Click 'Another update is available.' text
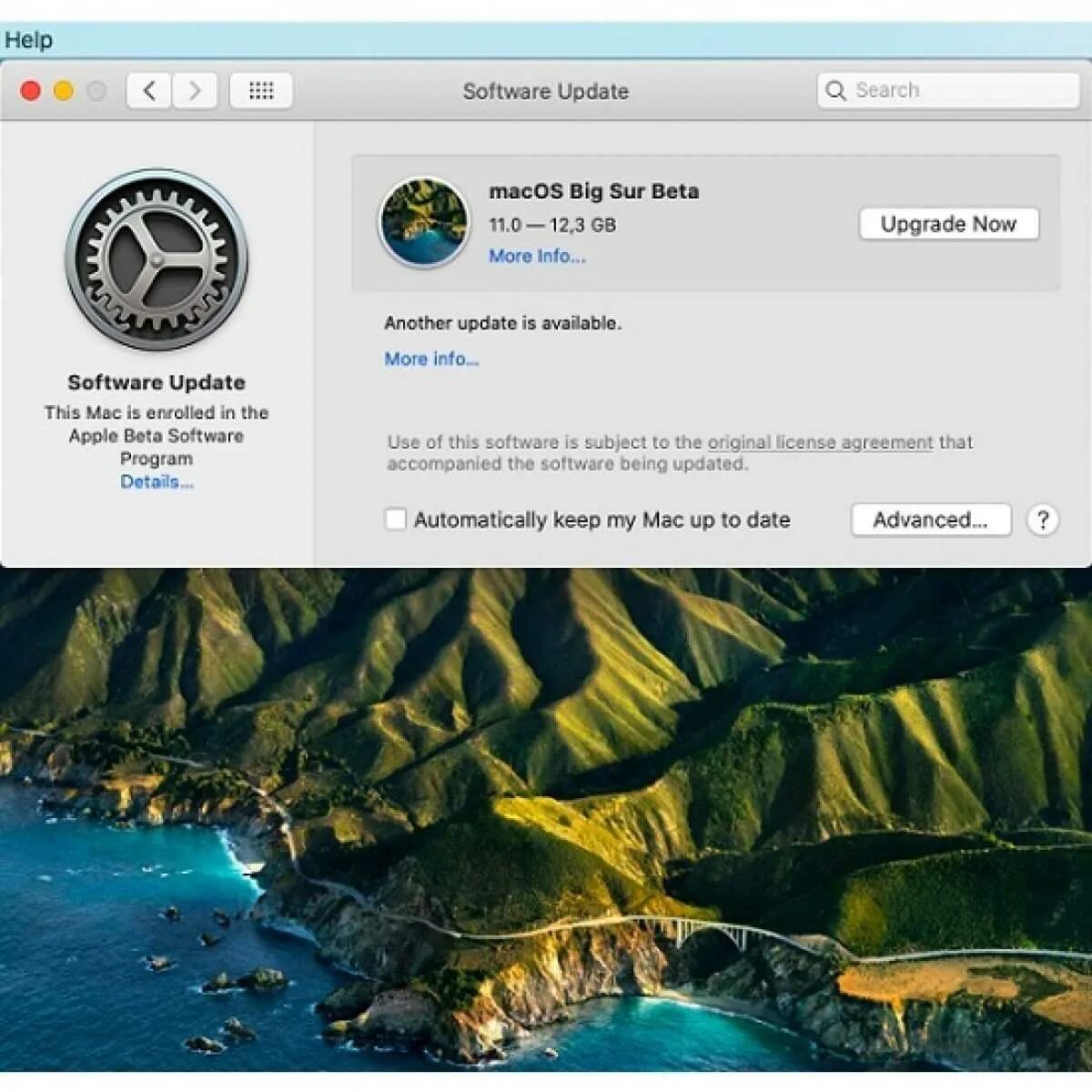Screen dimensions: 1092x1092 (x=502, y=323)
